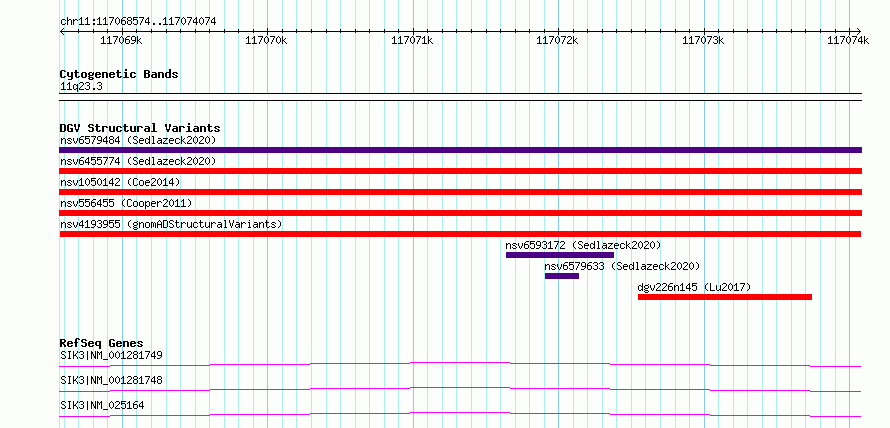Screen dimensions: 890x428
Task: Click the SIK3 NM_025164 magenta intron line
Action: 460,414
